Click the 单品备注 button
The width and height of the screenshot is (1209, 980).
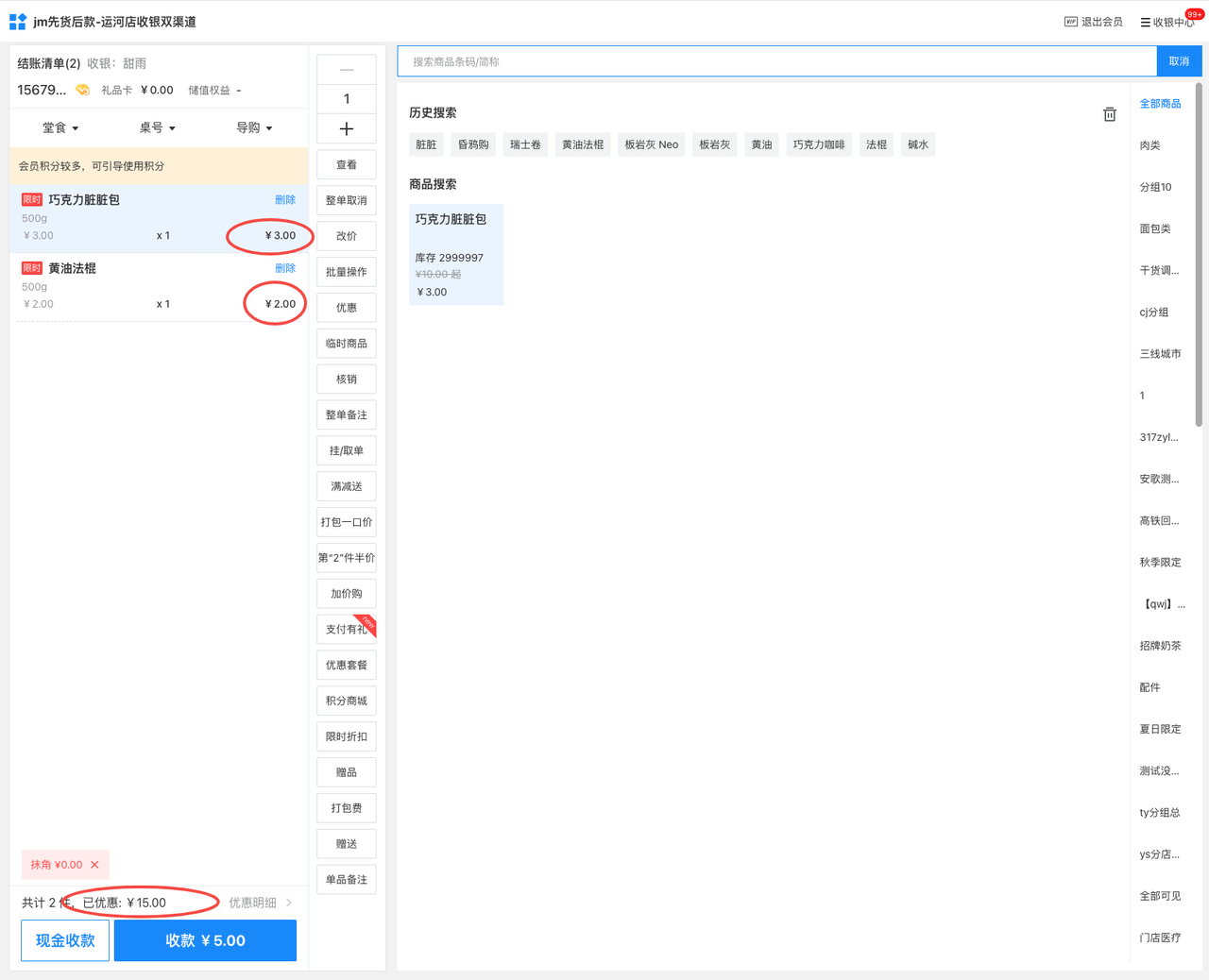[347, 880]
